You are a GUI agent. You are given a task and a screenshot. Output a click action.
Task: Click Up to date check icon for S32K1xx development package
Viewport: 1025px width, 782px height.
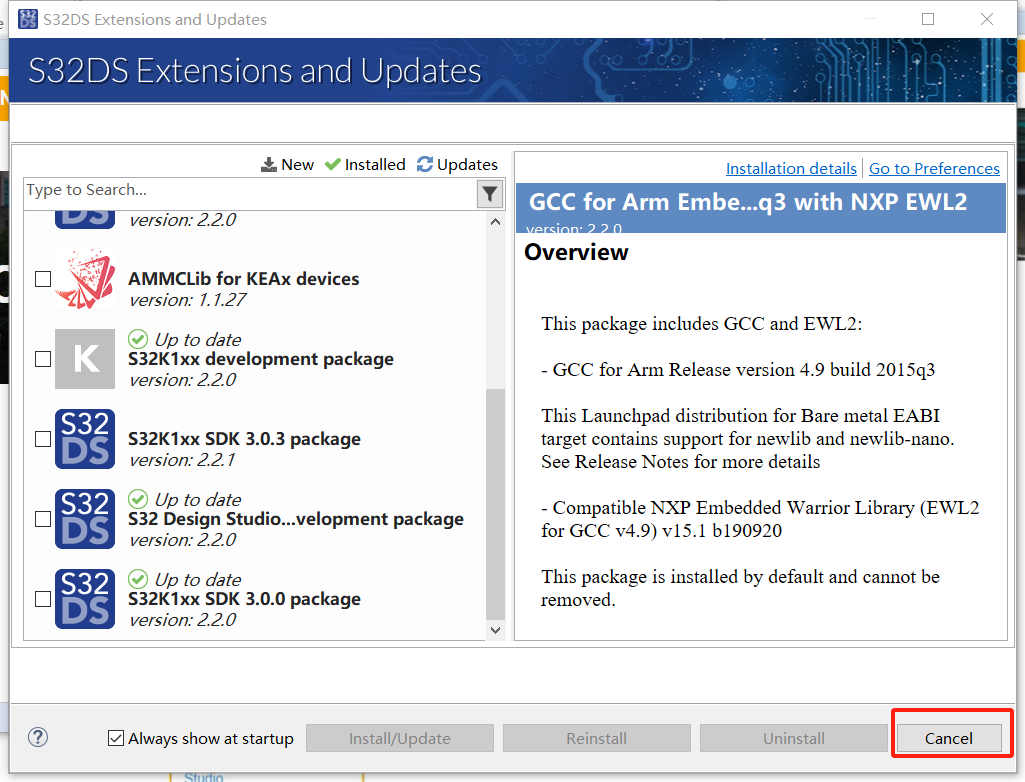138,339
